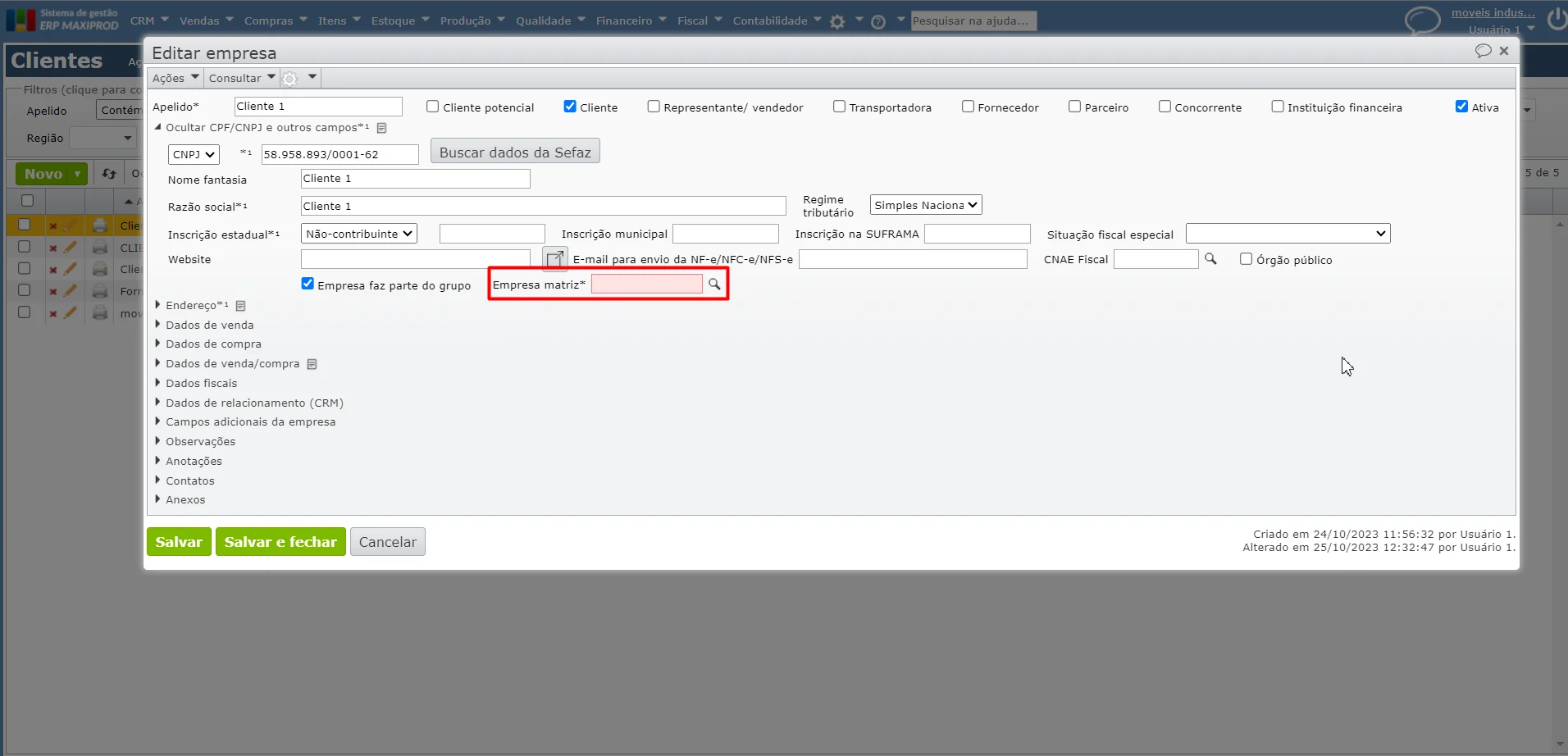Search Empresa matriz with magnifier icon

click(714, 284)
